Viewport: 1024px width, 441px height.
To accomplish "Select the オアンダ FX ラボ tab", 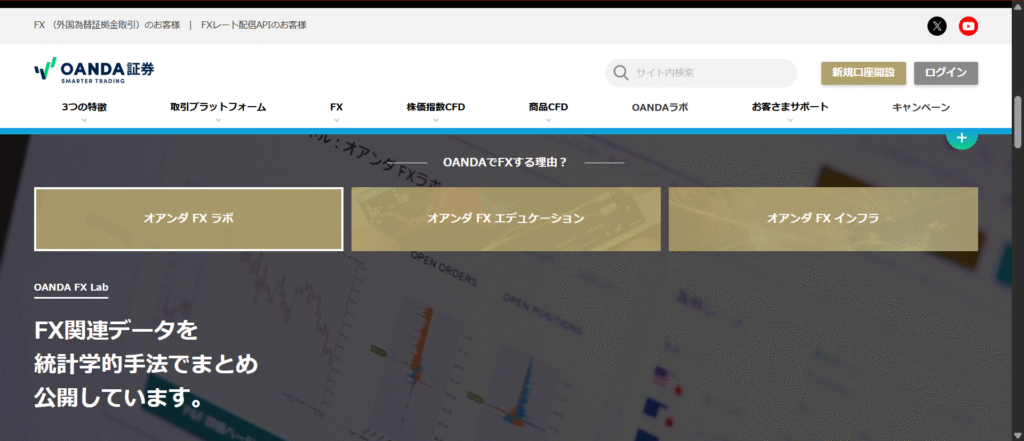I will click(189, 219).
